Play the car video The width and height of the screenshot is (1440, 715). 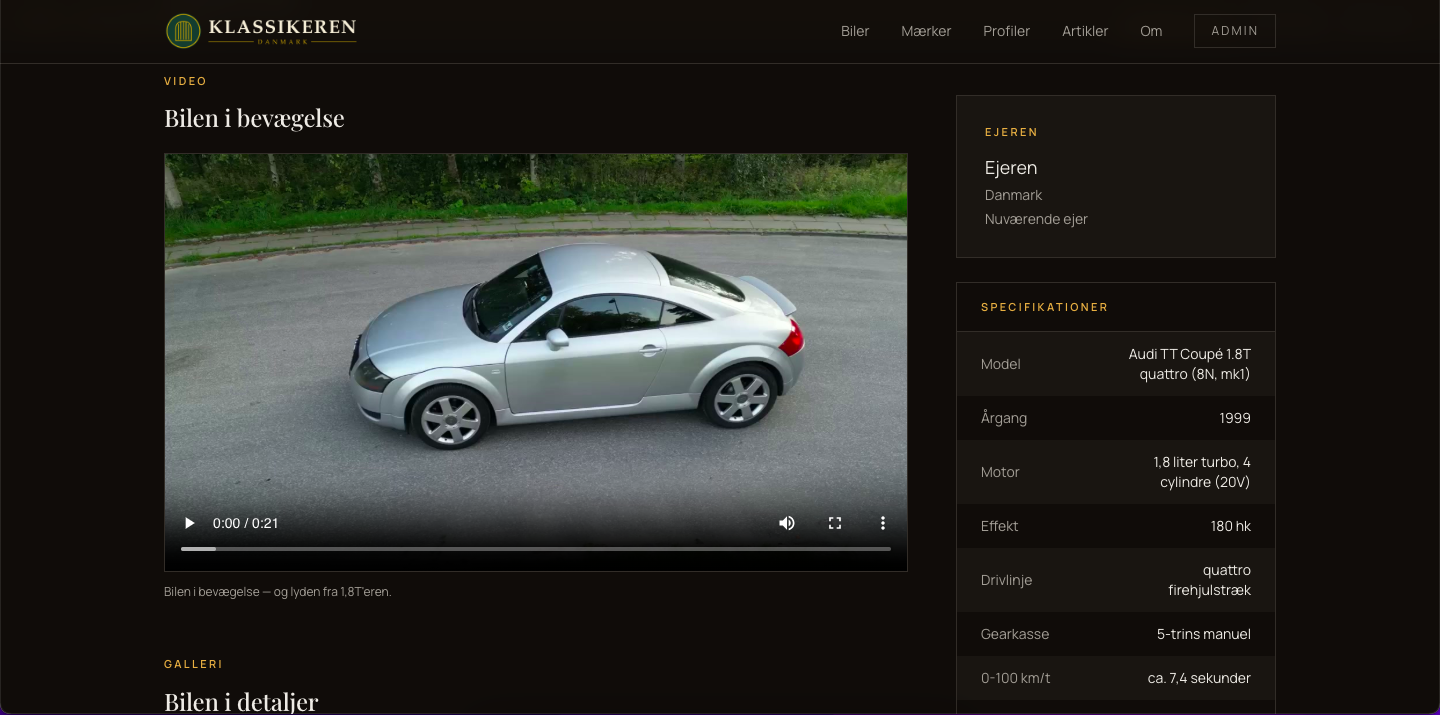coord(189,523)
